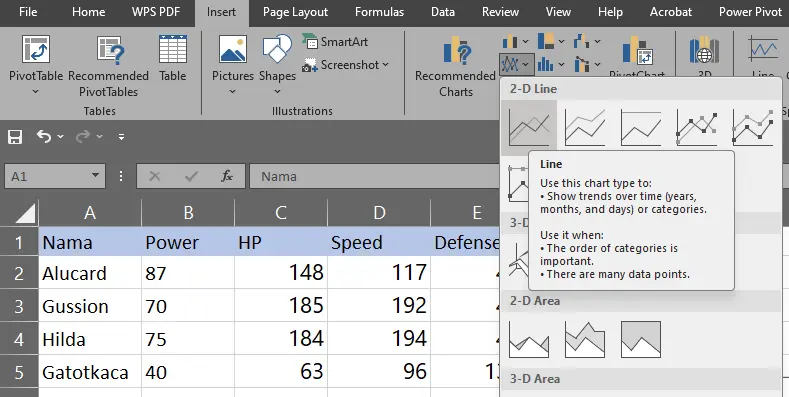
Task: Save the workbook using the floppy disk icon
Action: coord(15,136)
